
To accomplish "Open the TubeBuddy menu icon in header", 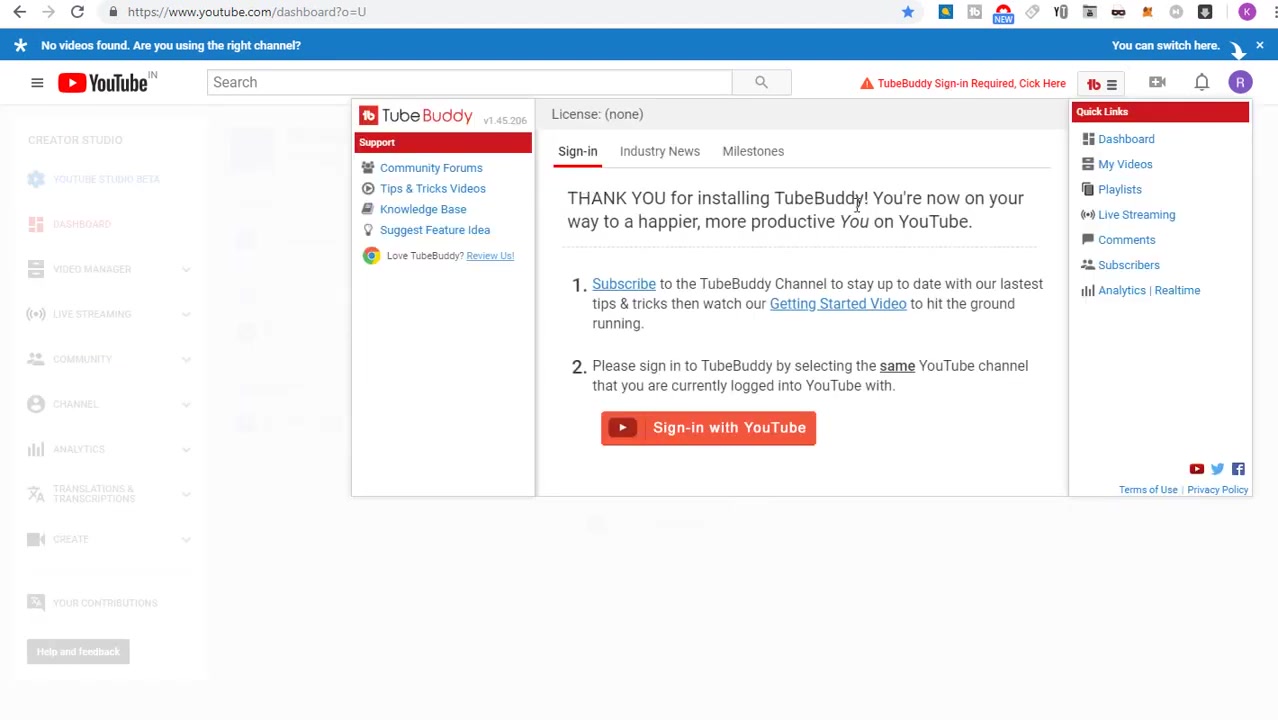I will [1102, 84].
